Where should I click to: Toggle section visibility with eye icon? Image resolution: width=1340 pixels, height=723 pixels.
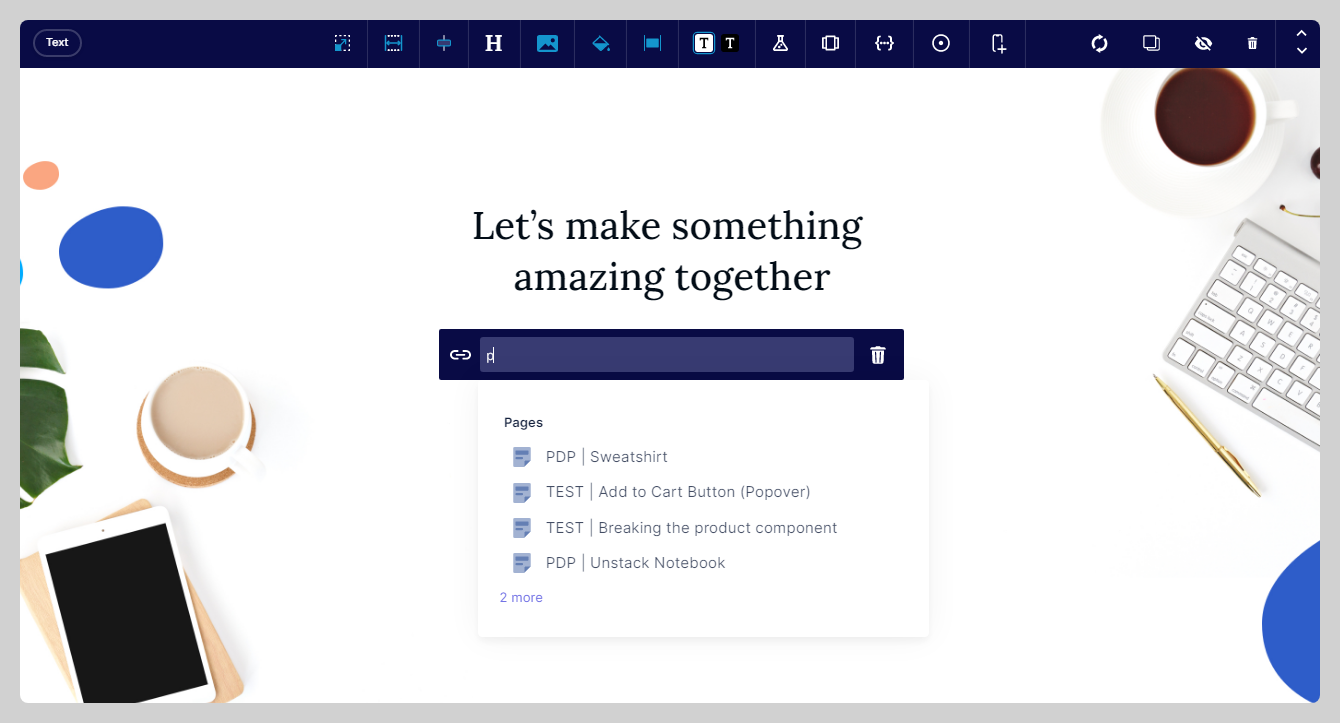(1203, 43)
